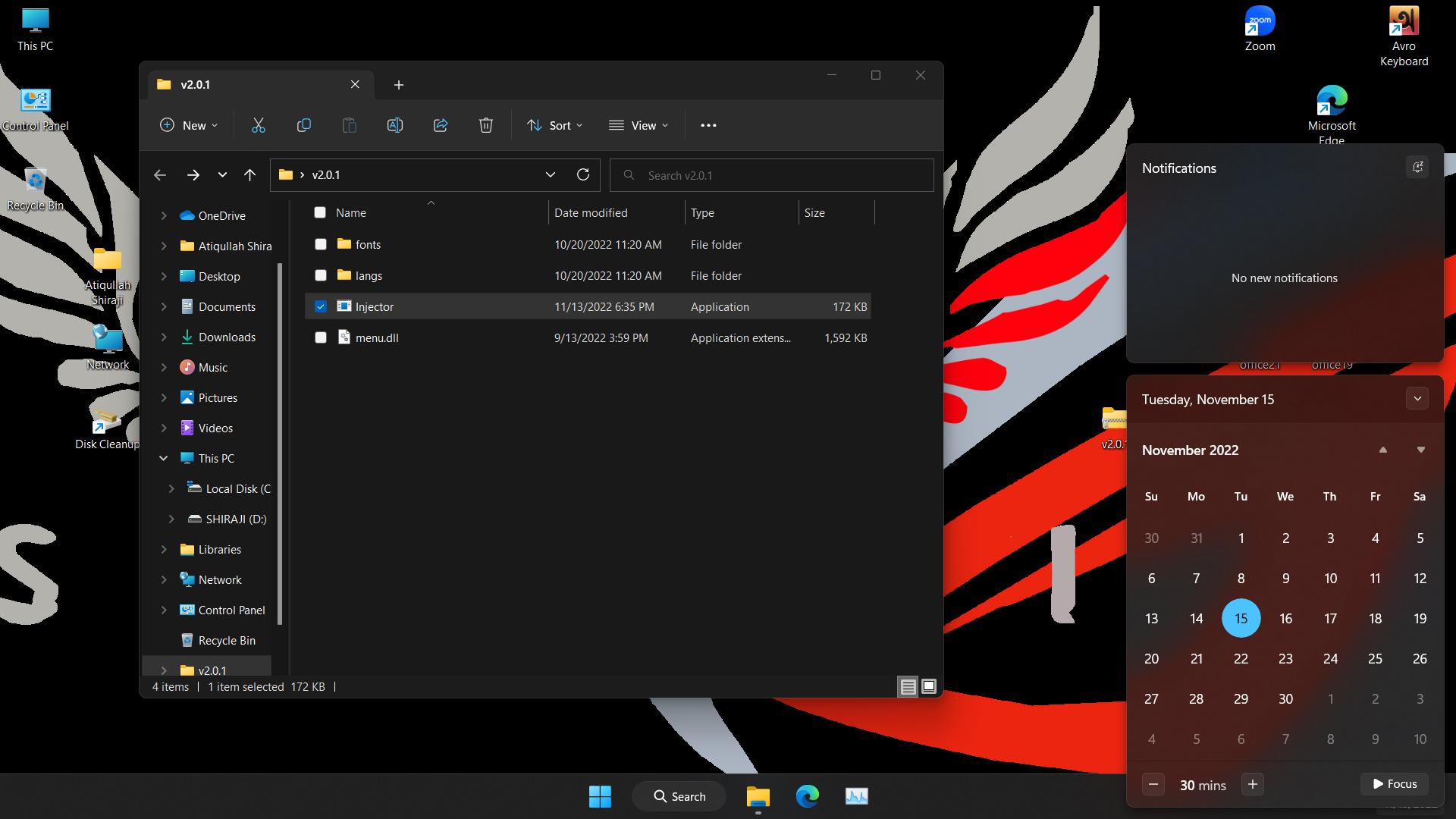Increase focus minutes with plus button
This screenshot has height=819, width=1456.
click(x=1252, y=784)
